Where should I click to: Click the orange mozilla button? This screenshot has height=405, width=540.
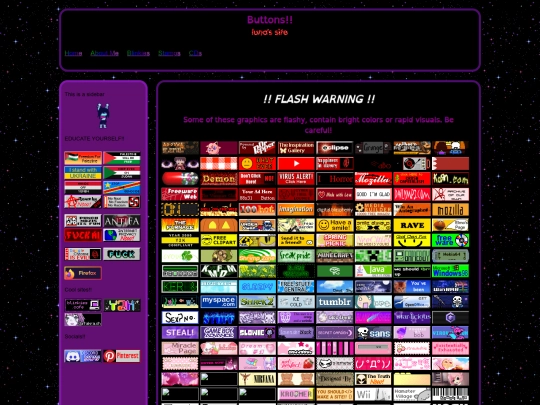pyautogui.click(x=450, y=209)
